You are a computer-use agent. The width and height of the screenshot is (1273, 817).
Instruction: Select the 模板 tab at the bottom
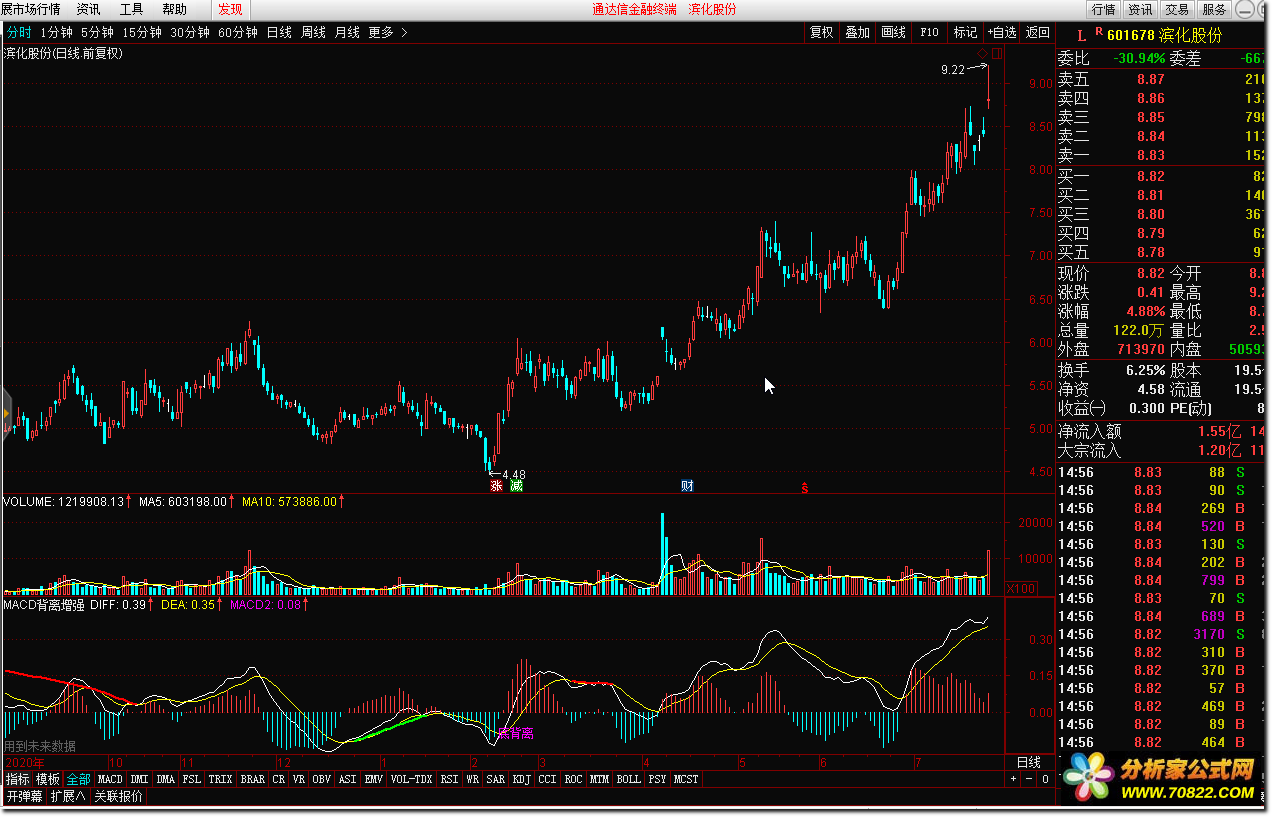pyautogui.click(x=48, y=779)
